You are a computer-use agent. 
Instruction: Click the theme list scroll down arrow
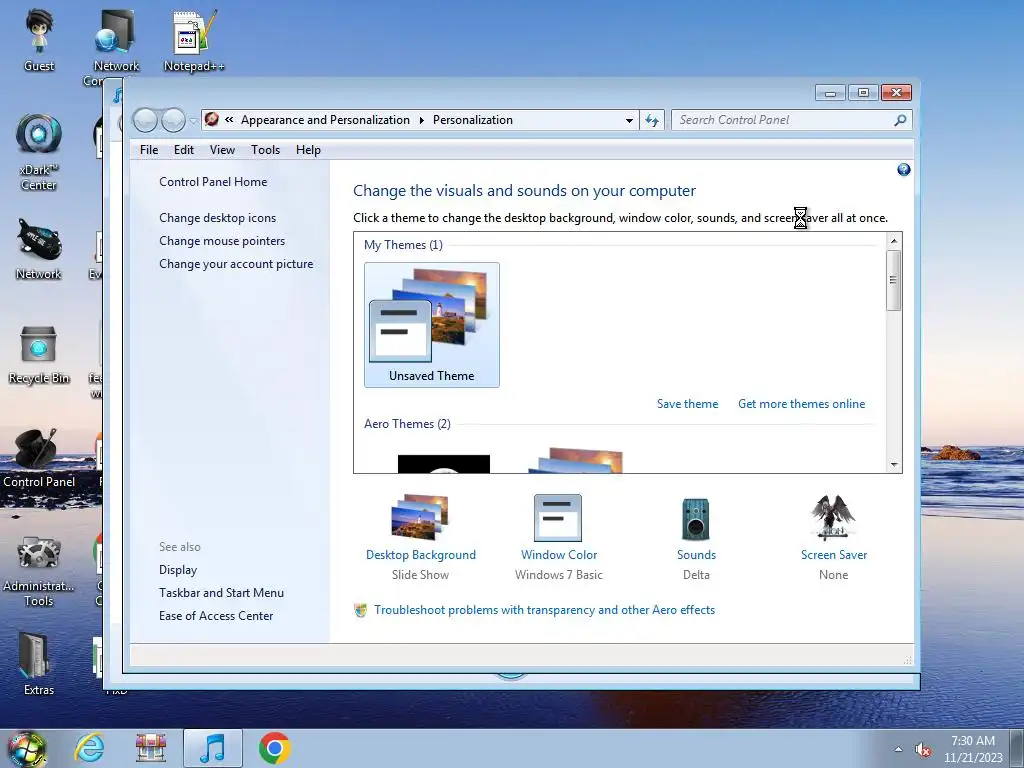tap(894, 465)
